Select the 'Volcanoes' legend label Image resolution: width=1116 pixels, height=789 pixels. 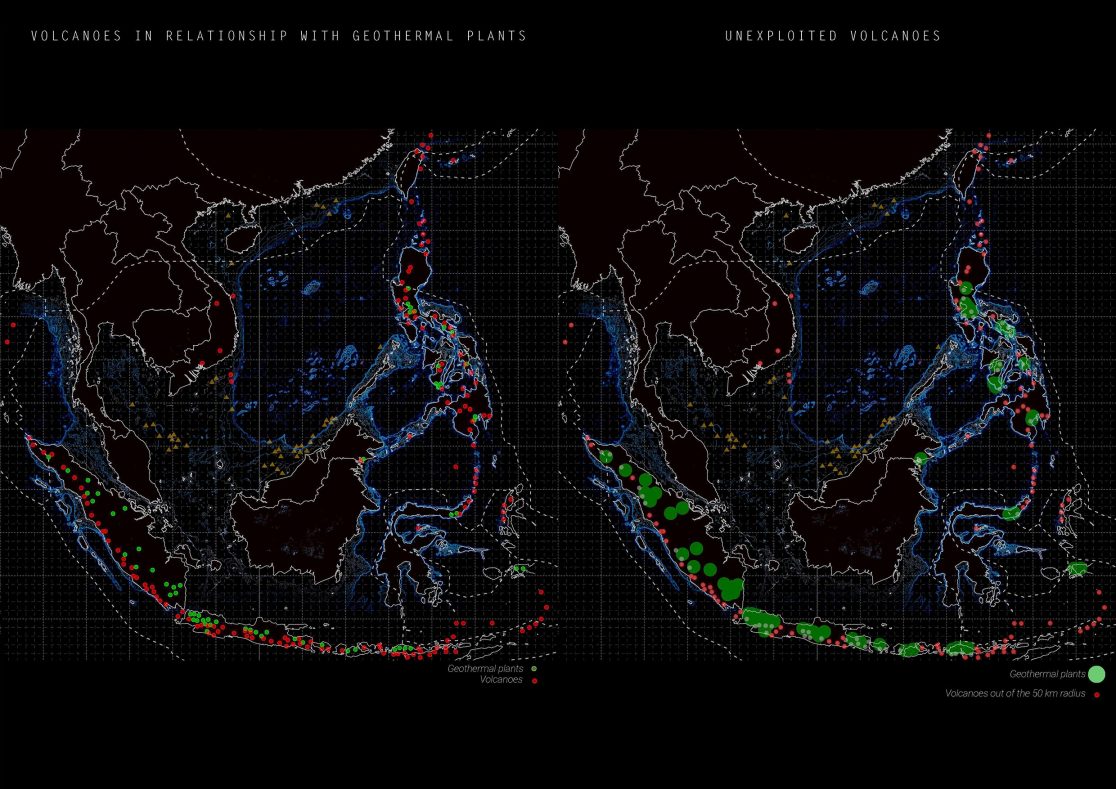[503, 680]
